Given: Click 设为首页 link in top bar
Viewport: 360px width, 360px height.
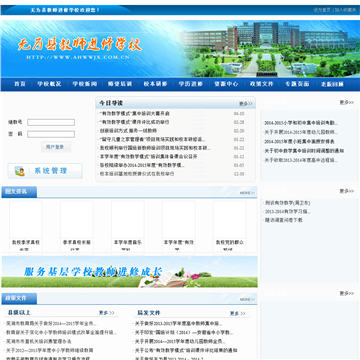Looking at the screenshot, I should 322,10.
